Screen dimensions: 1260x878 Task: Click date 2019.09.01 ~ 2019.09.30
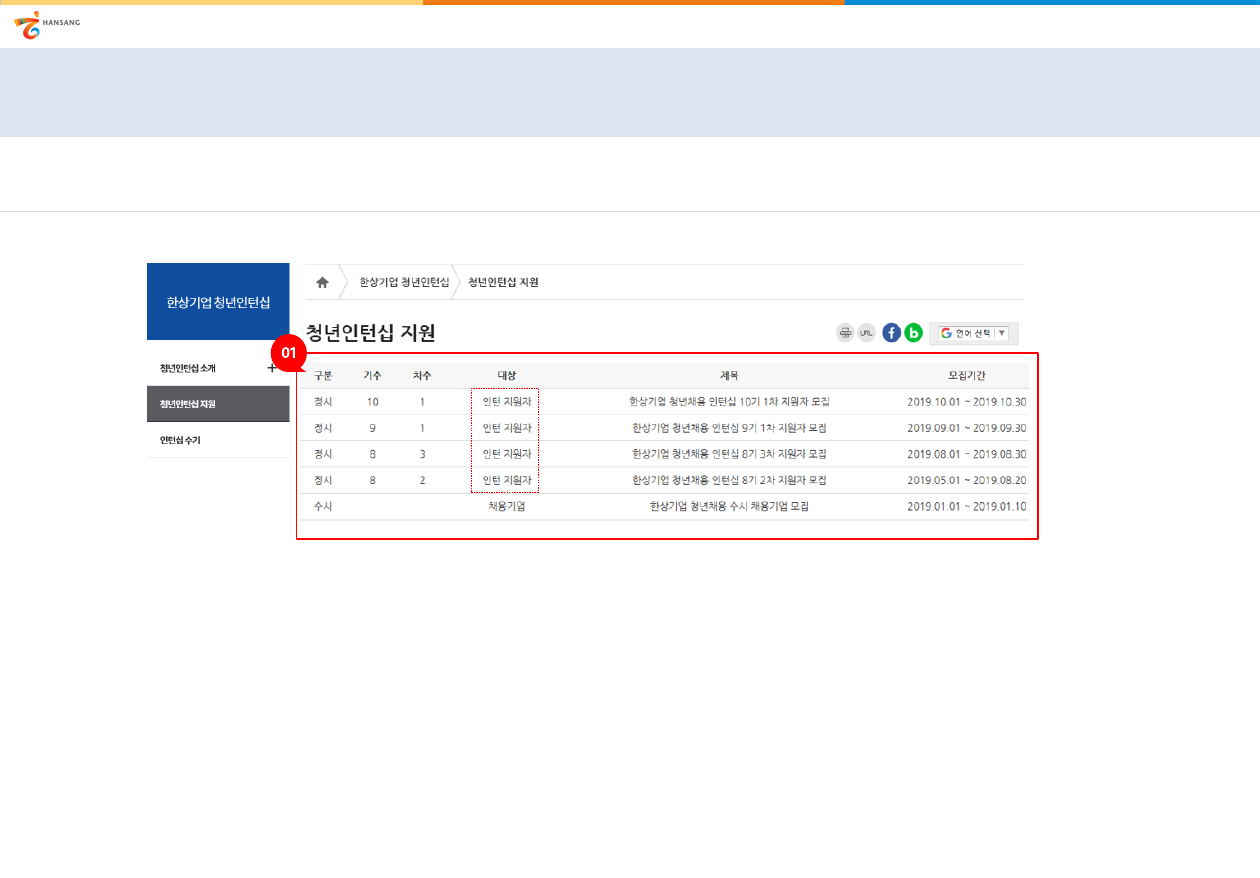click(x=967, y=428)
